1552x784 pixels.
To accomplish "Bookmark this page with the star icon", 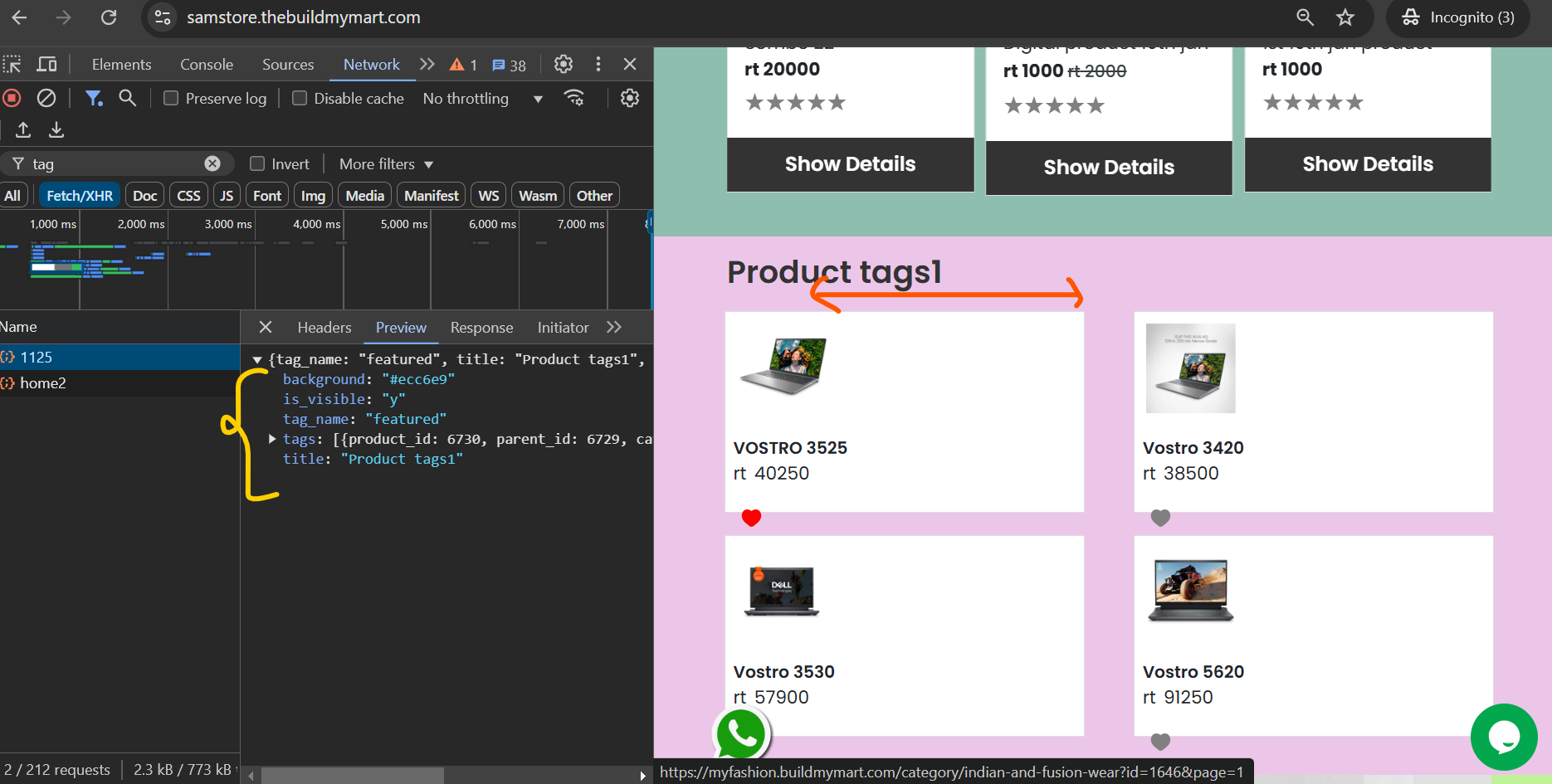I will click(1345, 17).
